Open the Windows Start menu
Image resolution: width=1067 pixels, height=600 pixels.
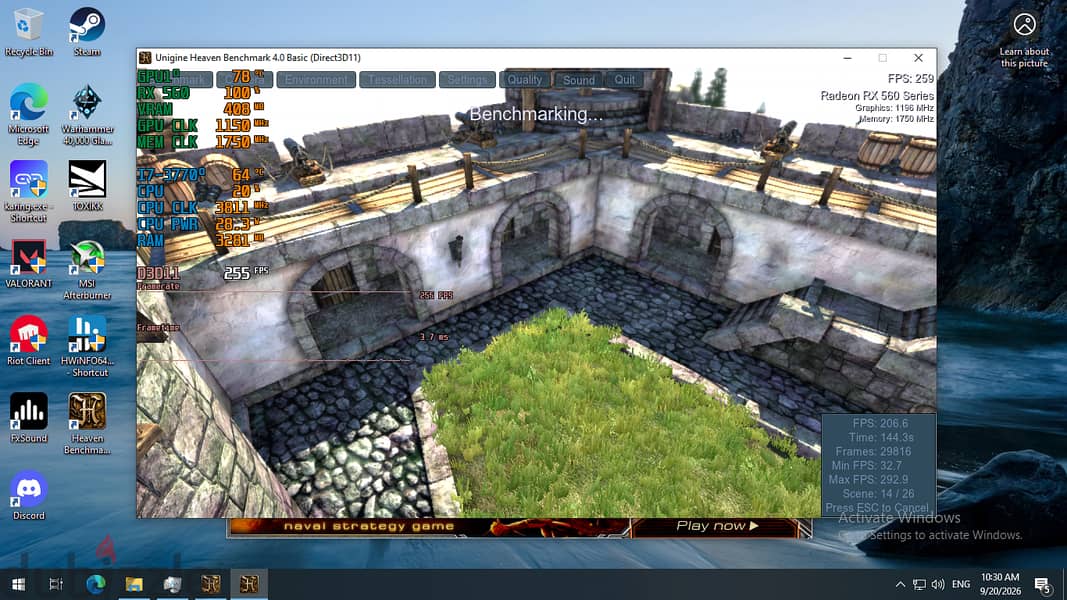(18, 584)
